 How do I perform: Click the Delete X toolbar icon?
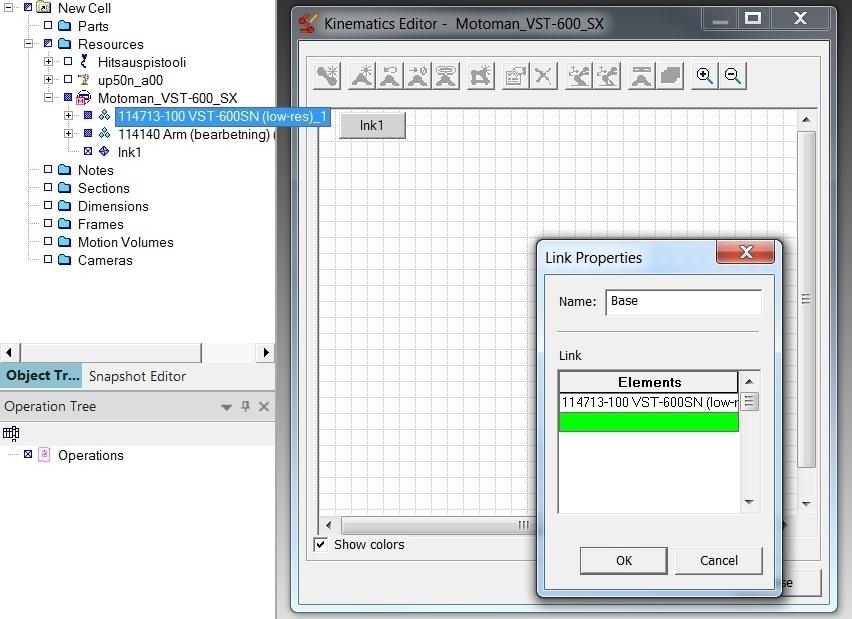coord(543,76)
